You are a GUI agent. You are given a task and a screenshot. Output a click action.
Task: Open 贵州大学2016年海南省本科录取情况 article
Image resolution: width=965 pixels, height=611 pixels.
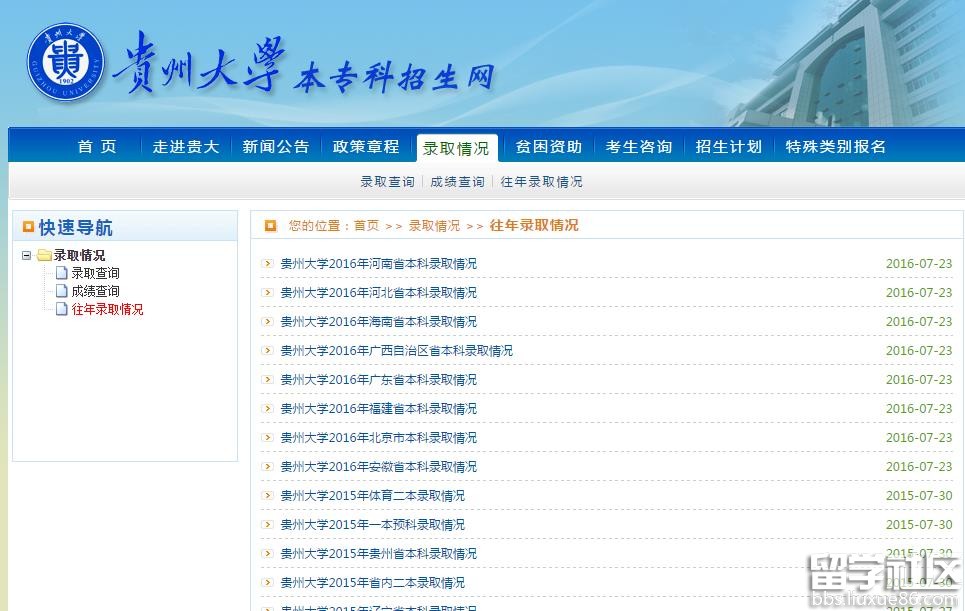(378, 321)
